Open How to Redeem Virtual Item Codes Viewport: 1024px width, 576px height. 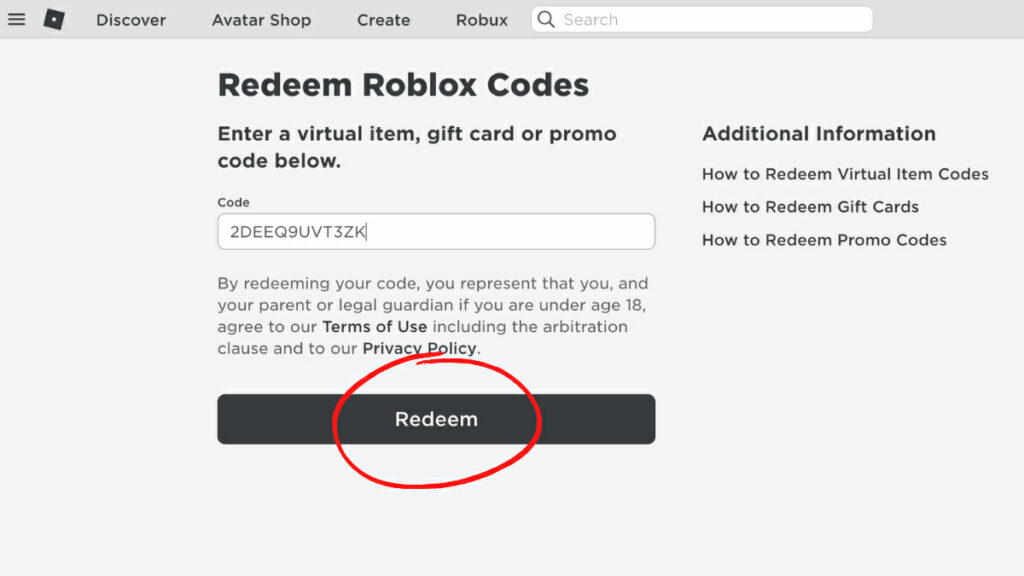point(845,174)
